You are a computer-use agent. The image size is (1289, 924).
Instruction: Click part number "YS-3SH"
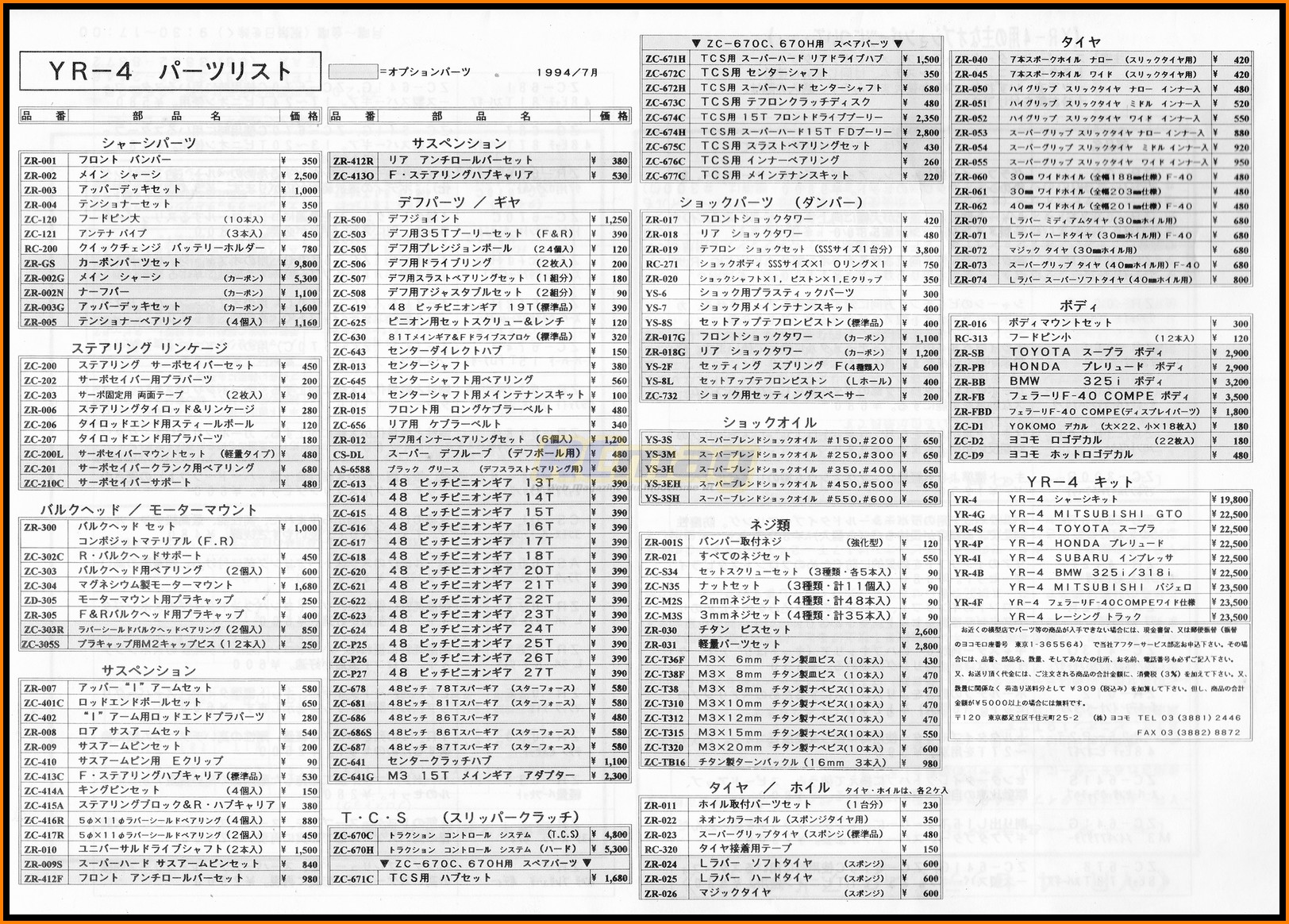(x=663, y=499)
